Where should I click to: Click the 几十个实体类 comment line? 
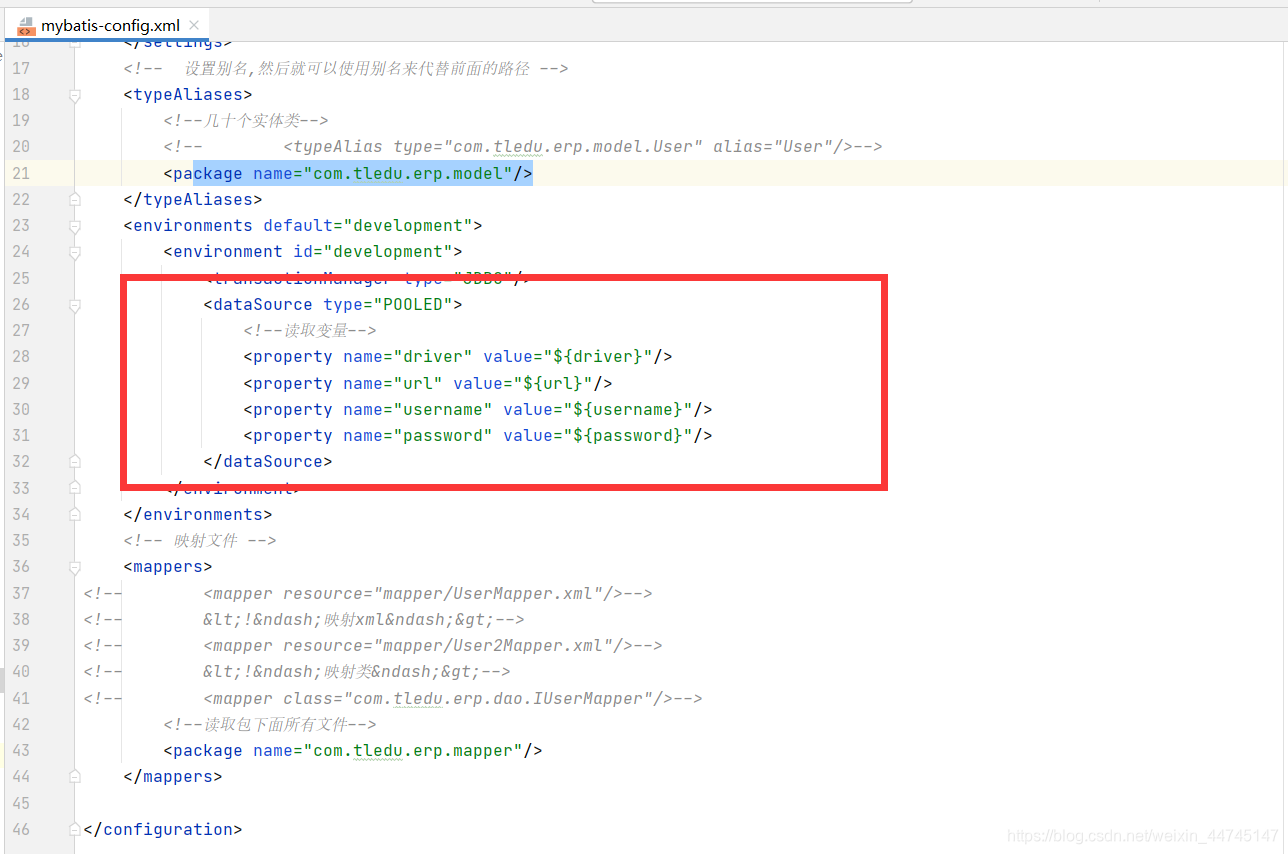pos(246,120)
